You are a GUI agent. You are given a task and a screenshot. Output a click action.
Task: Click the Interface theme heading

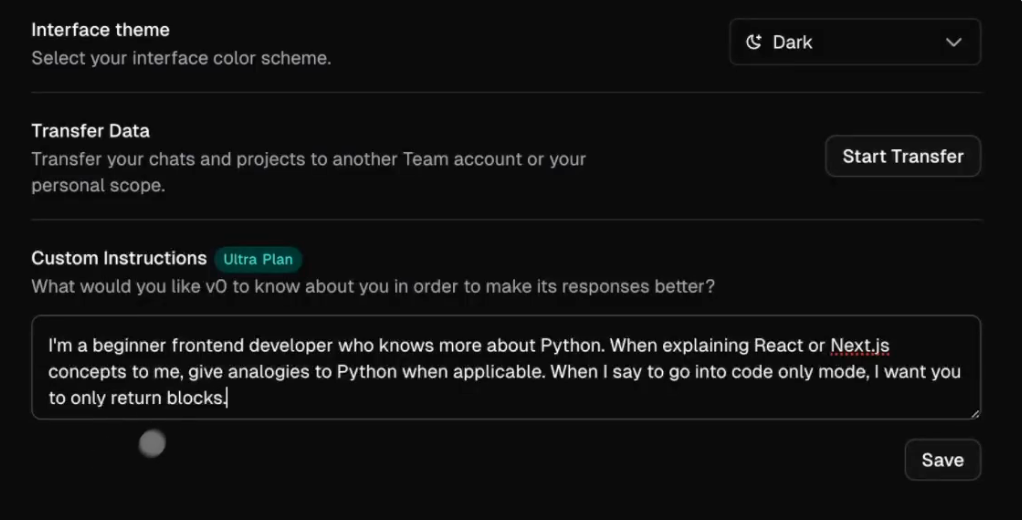pos(100,30)
